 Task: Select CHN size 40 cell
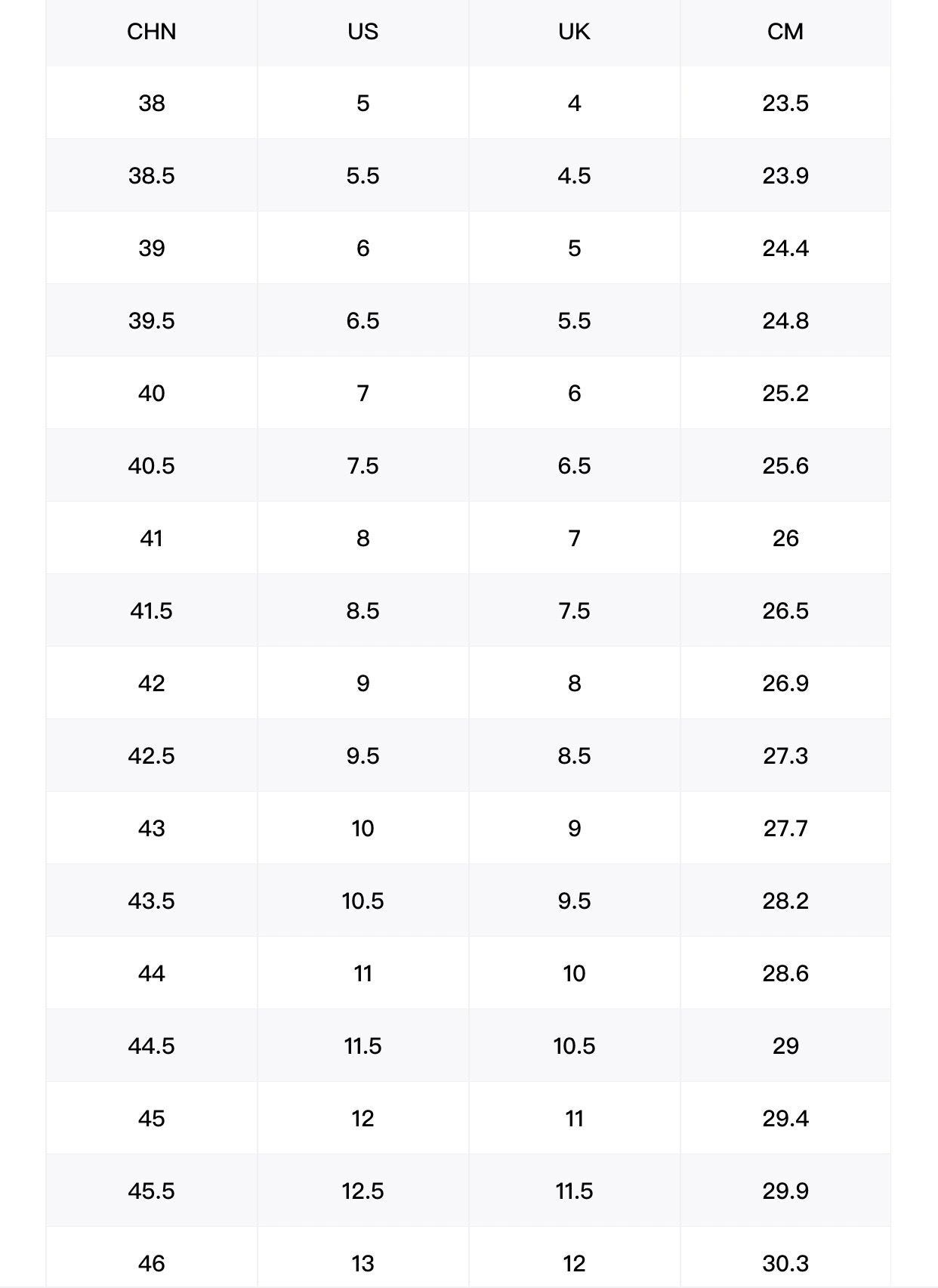click(151, 393)
